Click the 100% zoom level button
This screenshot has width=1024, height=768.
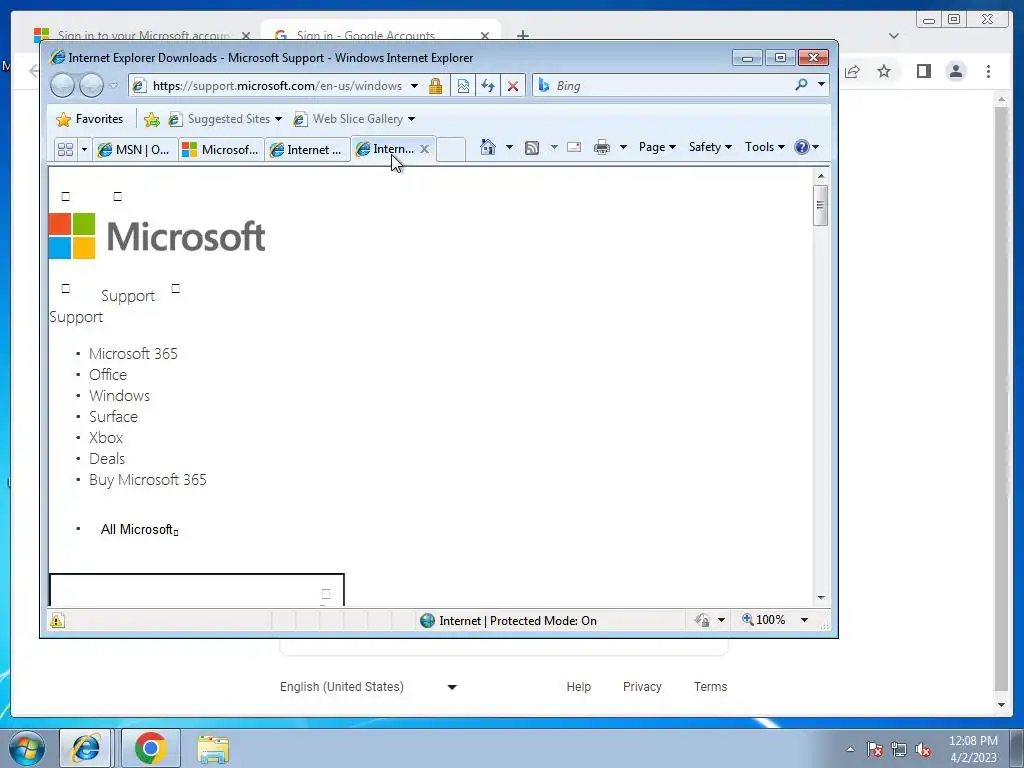763,620
